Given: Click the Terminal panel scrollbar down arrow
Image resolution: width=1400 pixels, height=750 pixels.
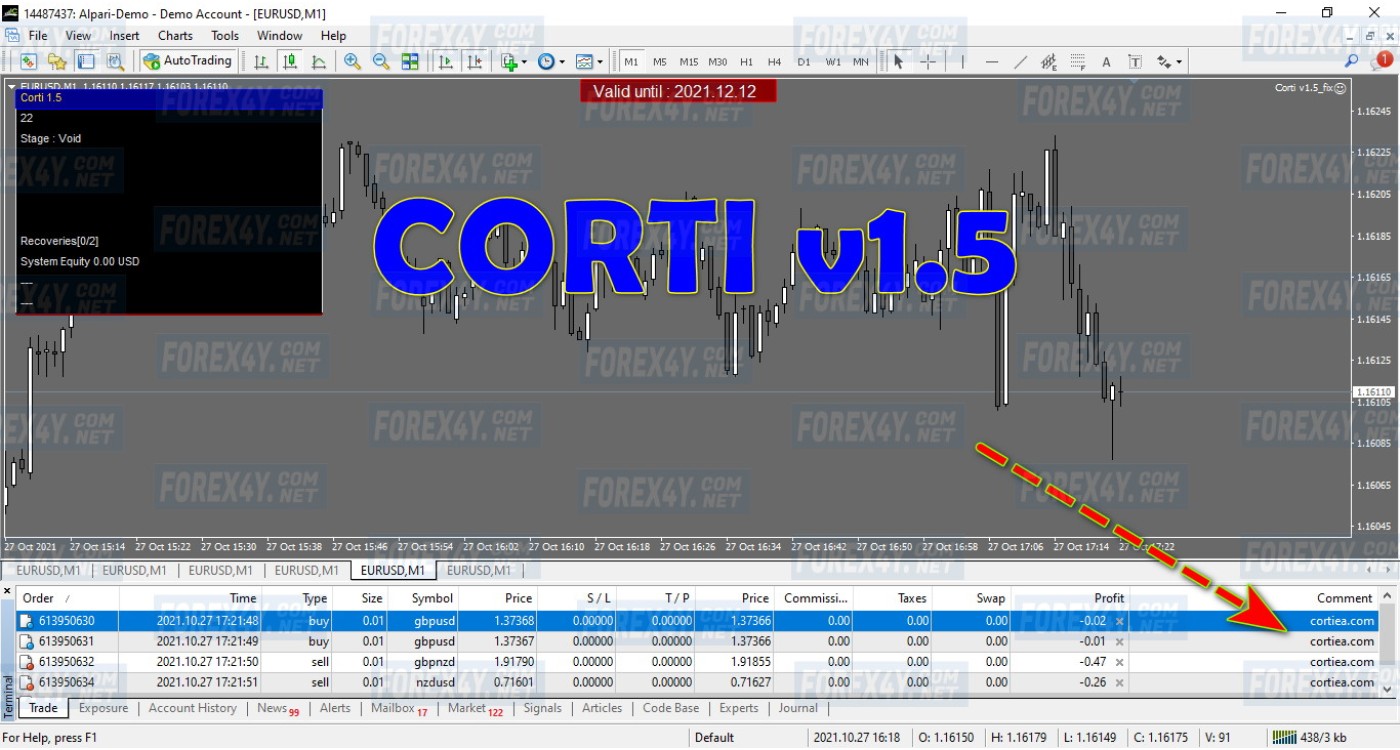Looking at the screenshot, I should [x=1389, y=689].
